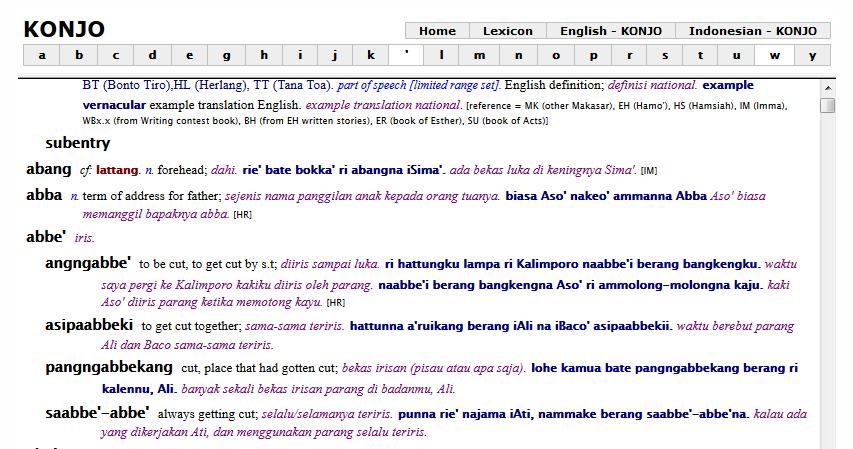The image size is (853, 449).
Task: Click 'example vernacular' legend text
Action: coord(418,95)
